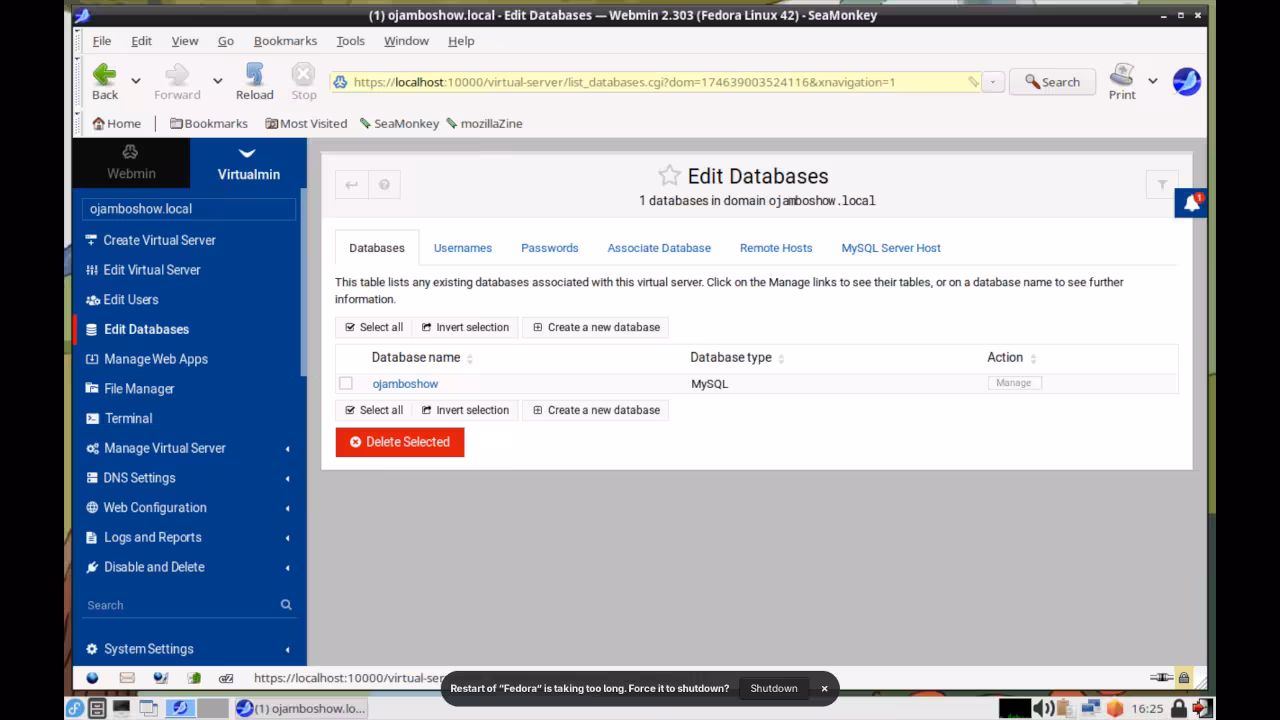Open Composer icon in status bar

coord(161,678)
